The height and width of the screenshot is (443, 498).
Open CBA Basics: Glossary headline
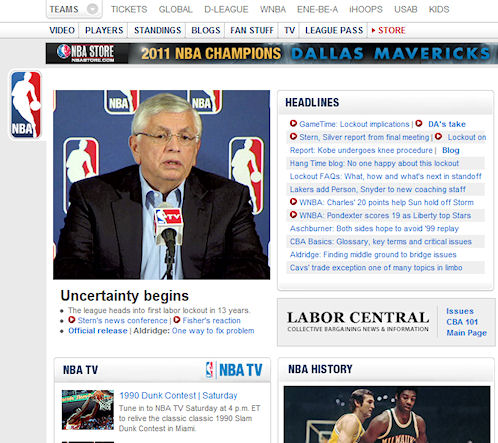click(x=381, y=241)
